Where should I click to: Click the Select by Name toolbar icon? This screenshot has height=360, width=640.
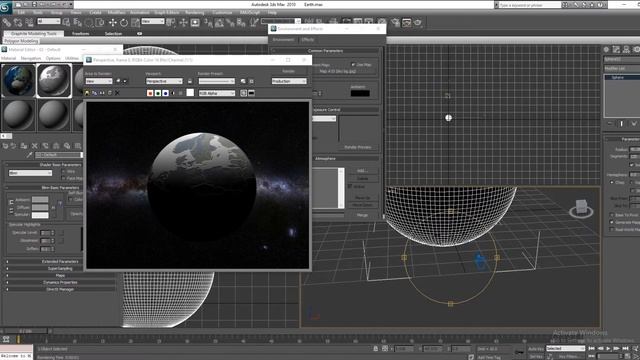click(78, 23)
